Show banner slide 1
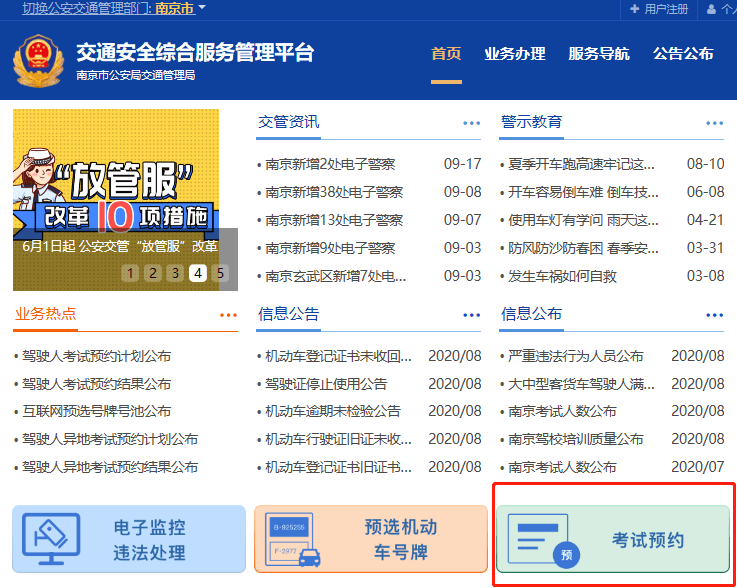The width and height of the screenshot is (737, 588). coord(130,273)
